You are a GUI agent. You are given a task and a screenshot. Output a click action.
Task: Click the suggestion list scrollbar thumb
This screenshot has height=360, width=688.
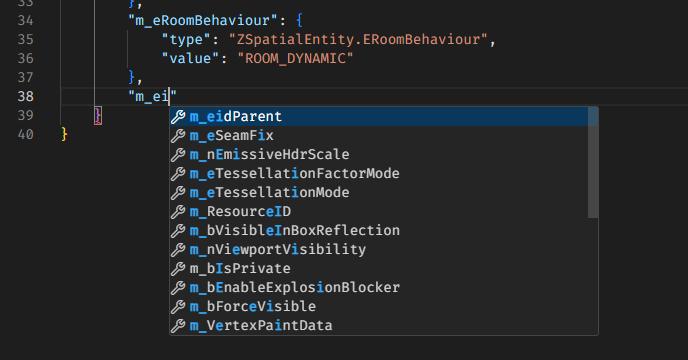pos(593,162)
